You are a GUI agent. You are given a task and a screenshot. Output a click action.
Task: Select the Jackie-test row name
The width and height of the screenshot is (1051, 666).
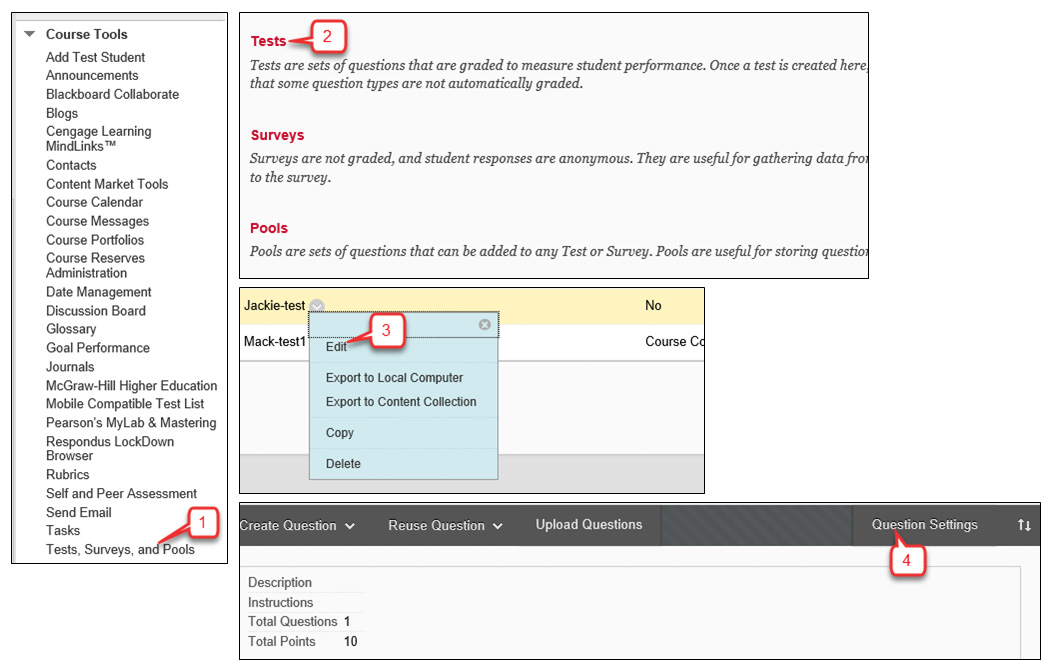pyautogui.click(x=274, y=306)
